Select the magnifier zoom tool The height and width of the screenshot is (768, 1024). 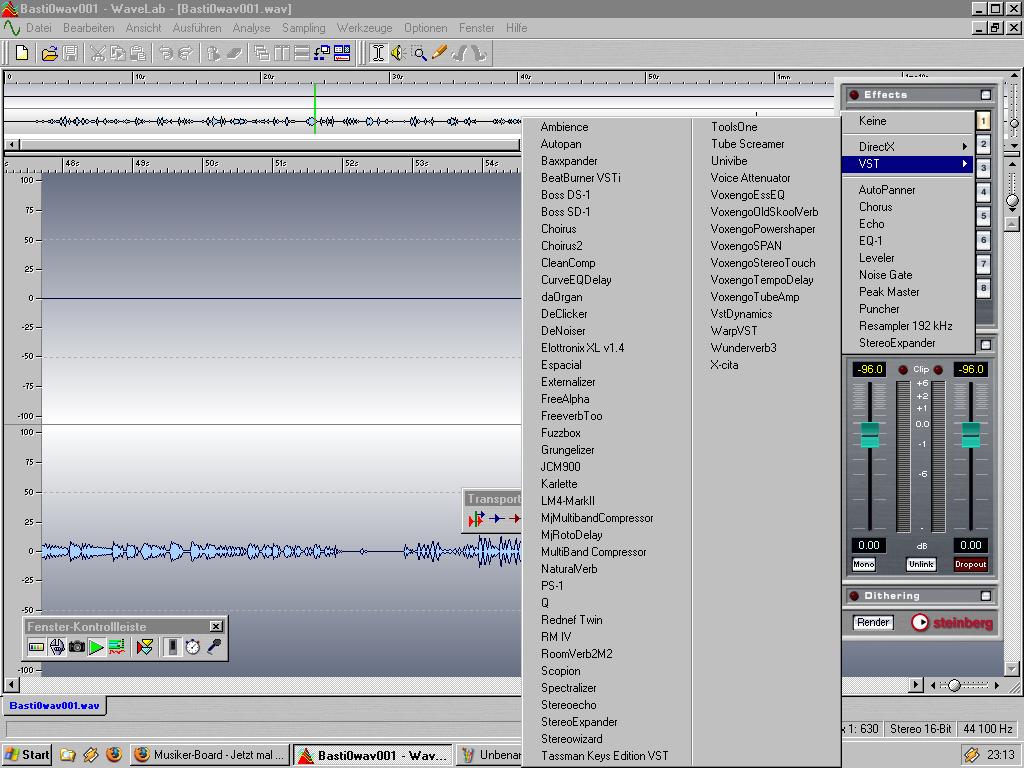[x=419, y=54]
